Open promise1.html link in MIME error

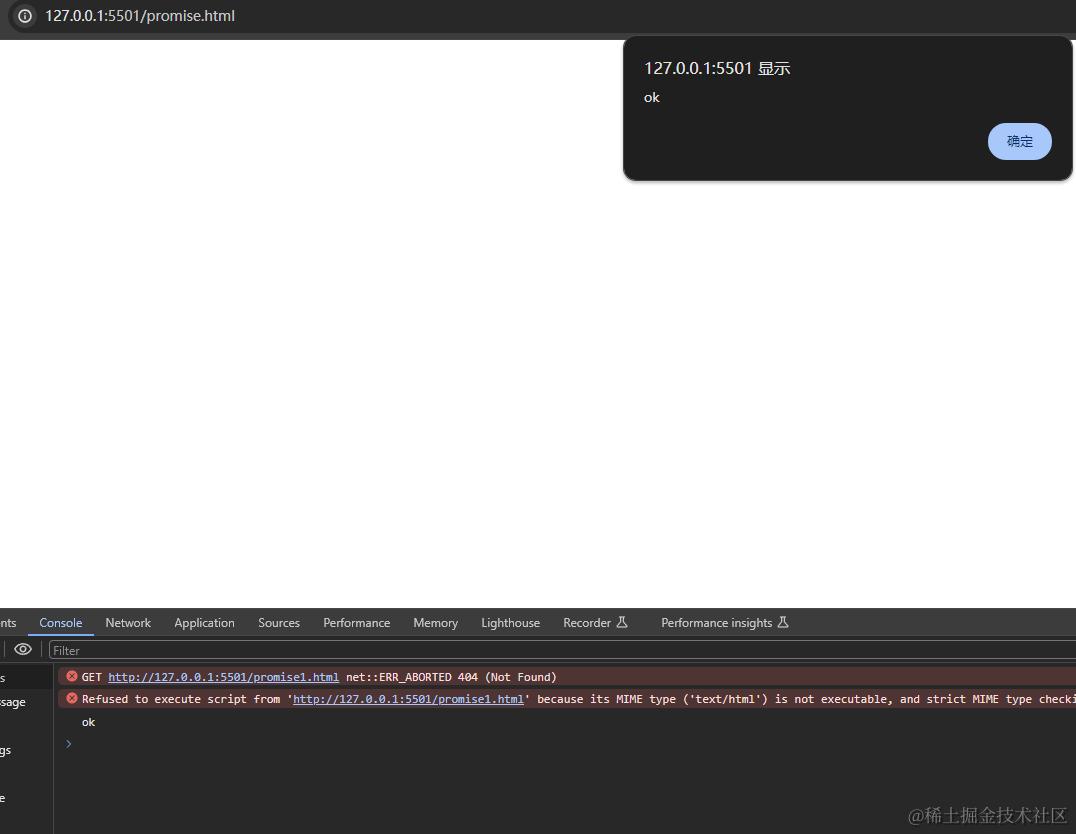pyautogui.click(x=408, y=699)
